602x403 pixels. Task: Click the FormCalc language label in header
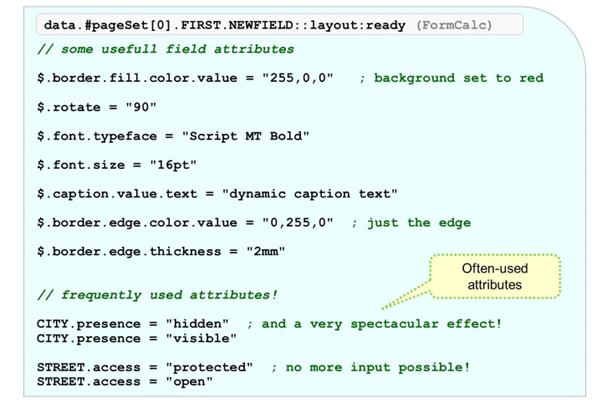pyautogui.click(x=450, y=24)
